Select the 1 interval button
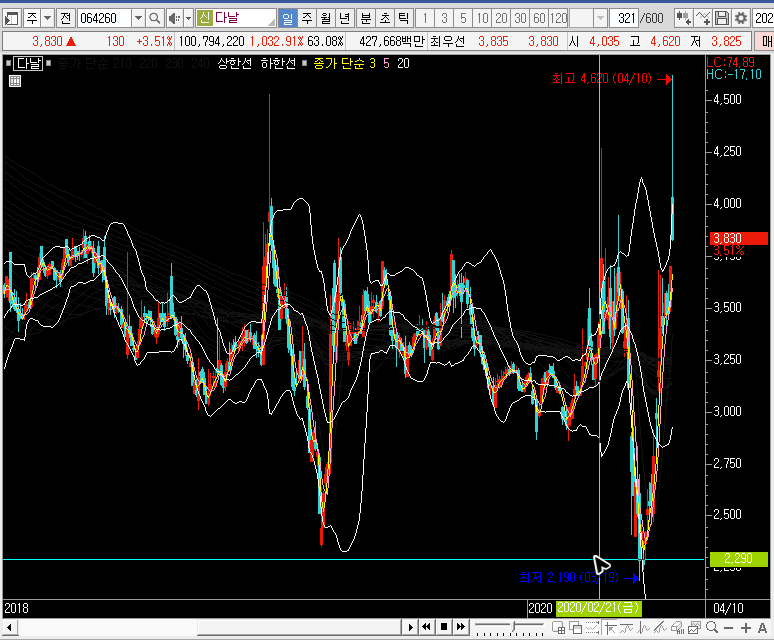The image size is (774, 640). coord(425,19)
